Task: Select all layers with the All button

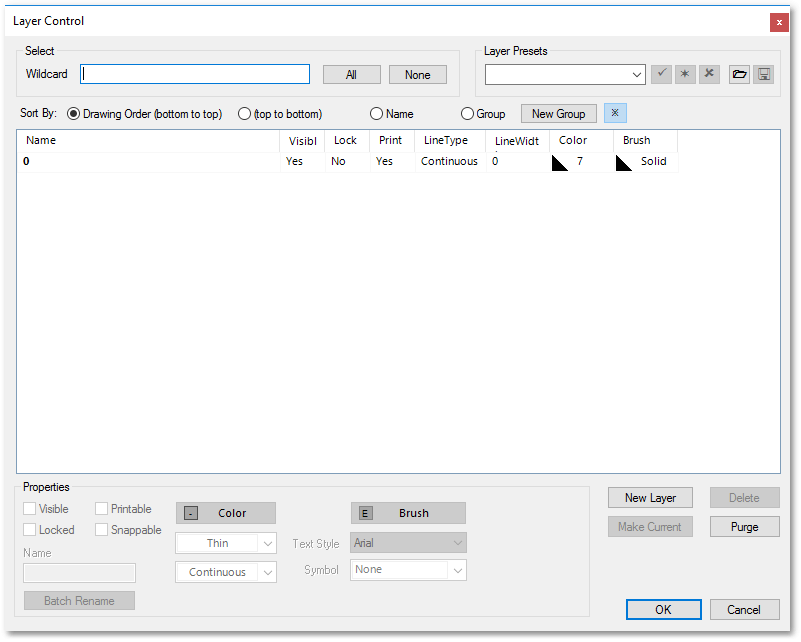Action: (x=351, y=74)
